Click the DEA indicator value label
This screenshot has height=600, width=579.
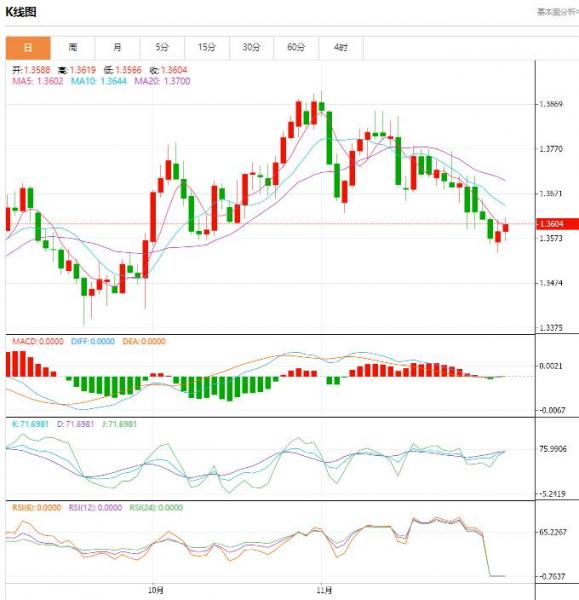click(x=144, y=341)
